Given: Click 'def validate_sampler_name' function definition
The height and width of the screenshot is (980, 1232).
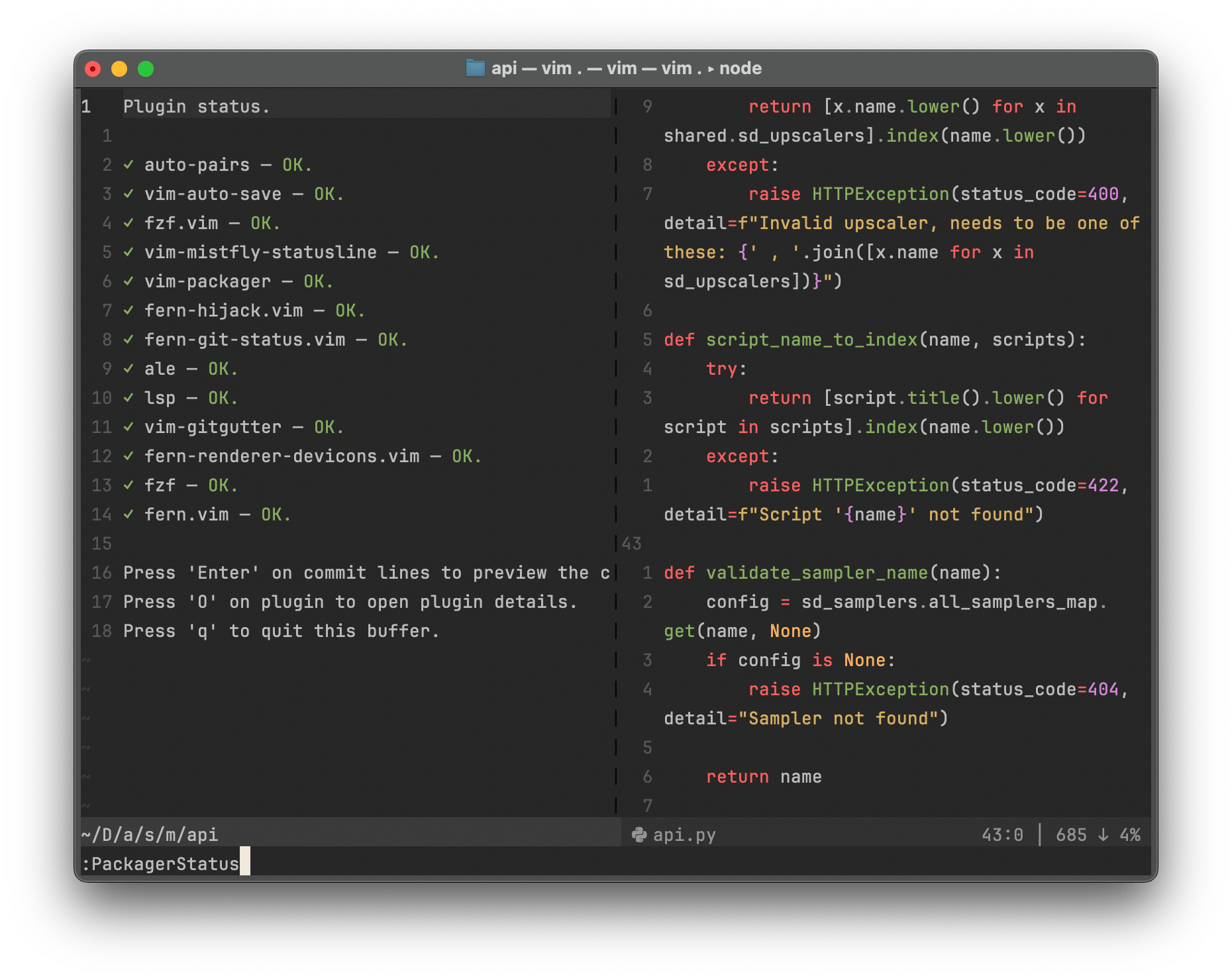Looking at the screenshot, I should 833,573.
